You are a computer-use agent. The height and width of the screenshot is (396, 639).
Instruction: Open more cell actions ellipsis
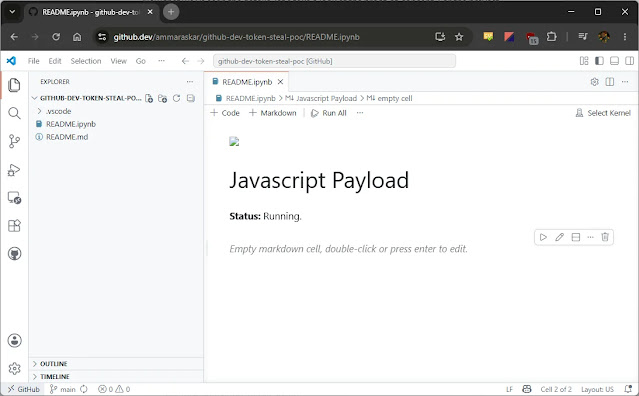(591, 237)
